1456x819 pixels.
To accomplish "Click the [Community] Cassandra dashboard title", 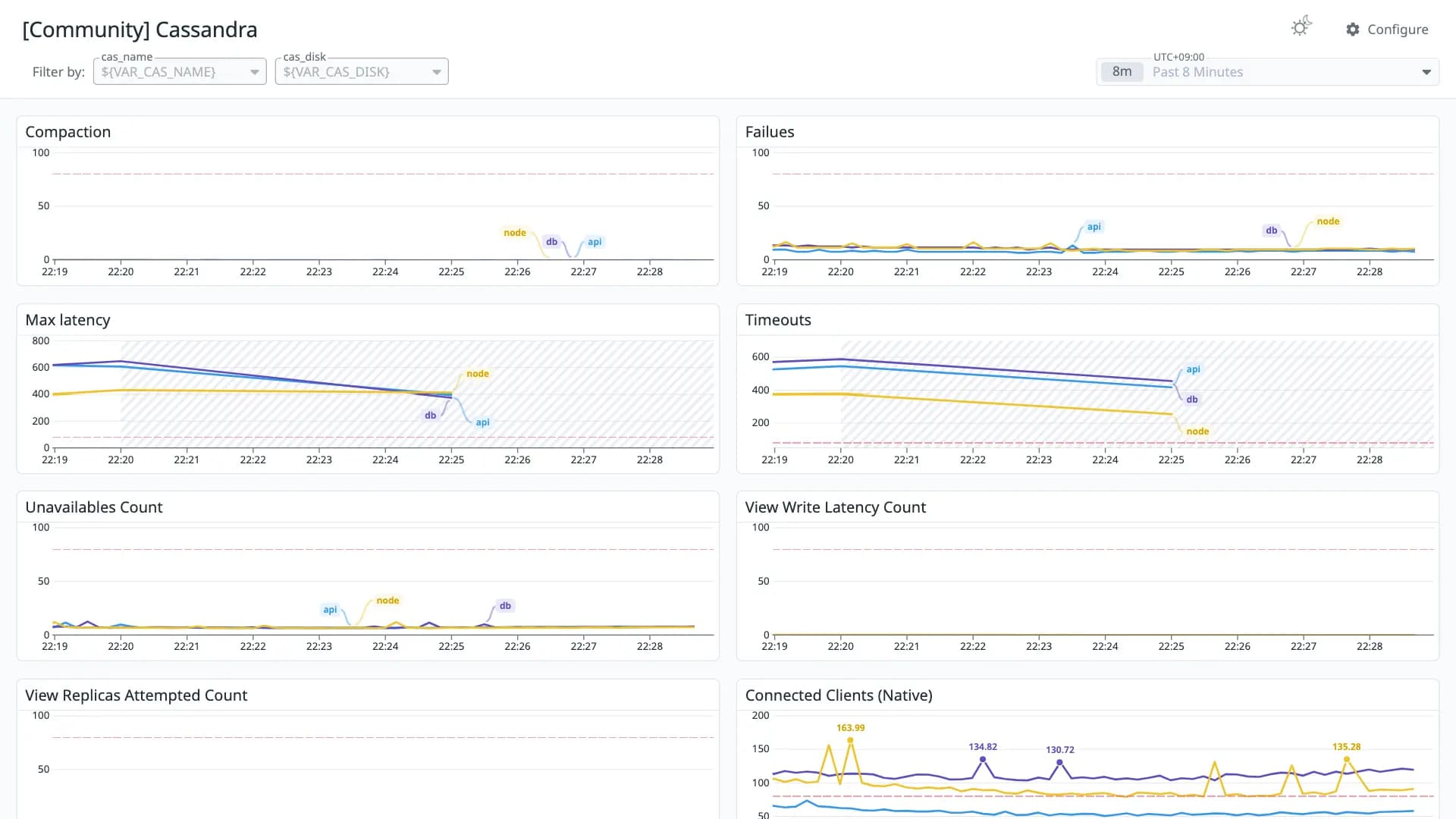I will 140,30.
